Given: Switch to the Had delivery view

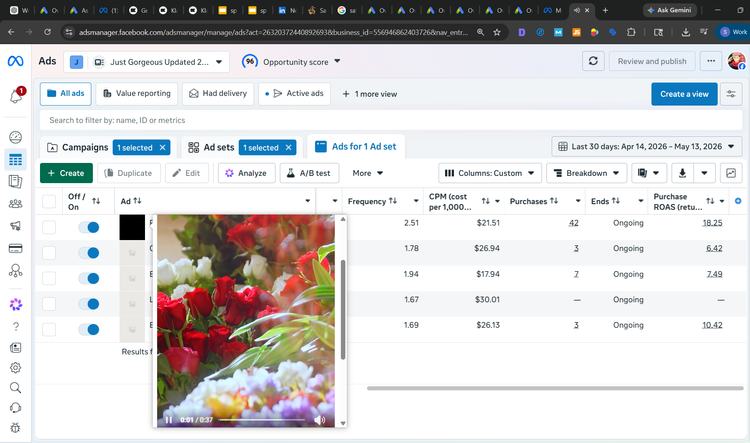Looking at the screenshot, I should [218, 94].
